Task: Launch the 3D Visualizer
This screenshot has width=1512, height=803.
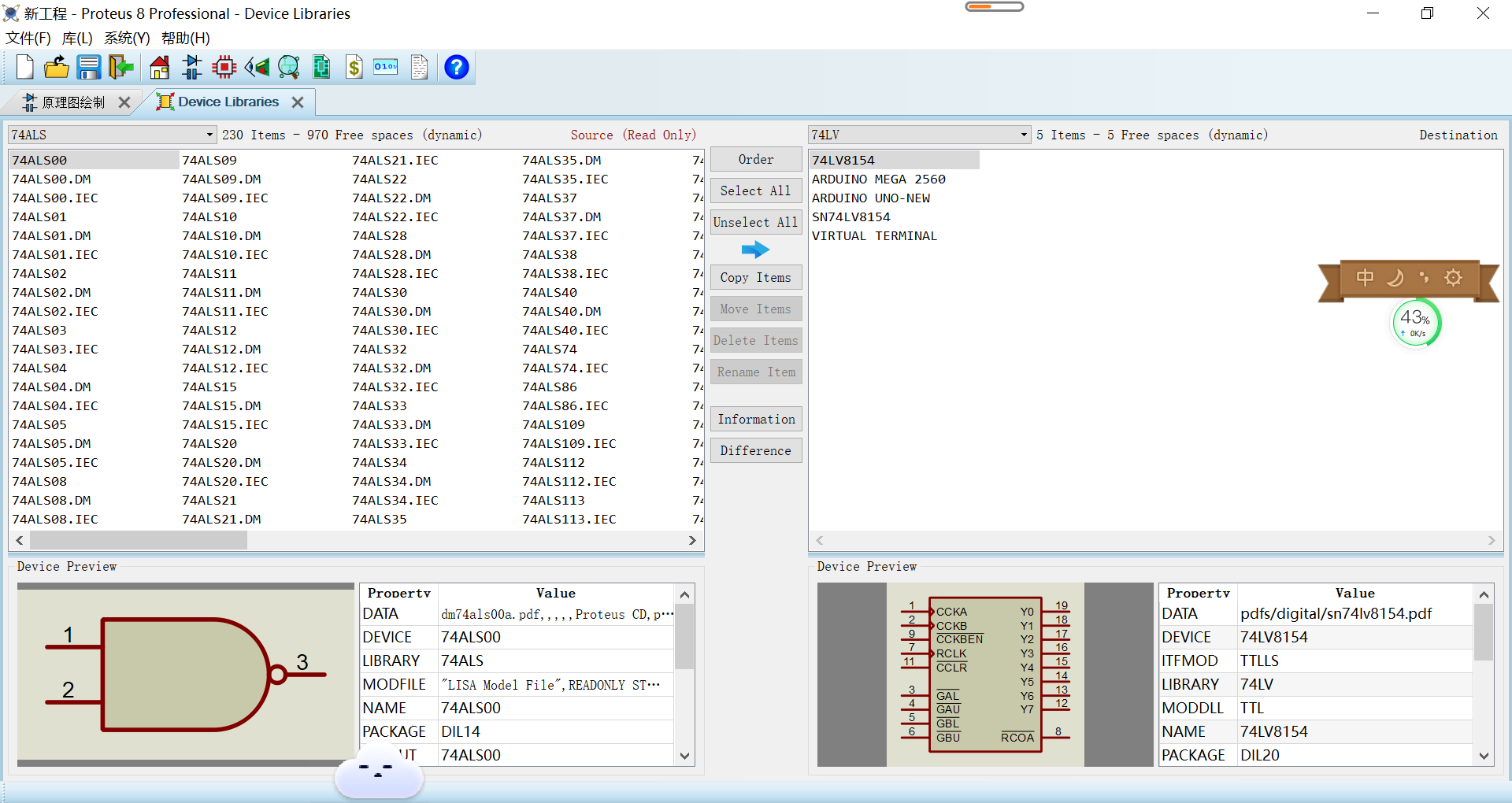Action: pyautogui.click(x=257, y=67)
